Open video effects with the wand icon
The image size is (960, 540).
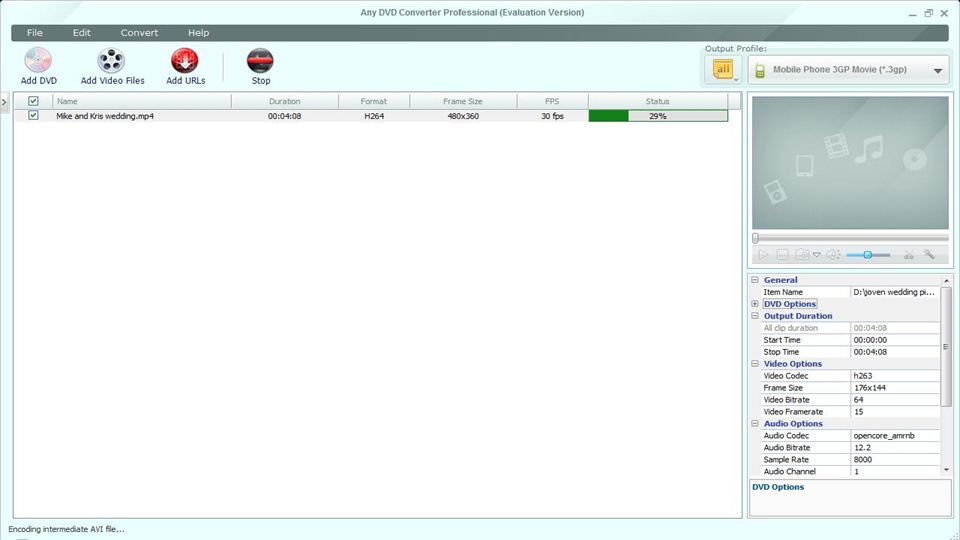coord(929,255)
